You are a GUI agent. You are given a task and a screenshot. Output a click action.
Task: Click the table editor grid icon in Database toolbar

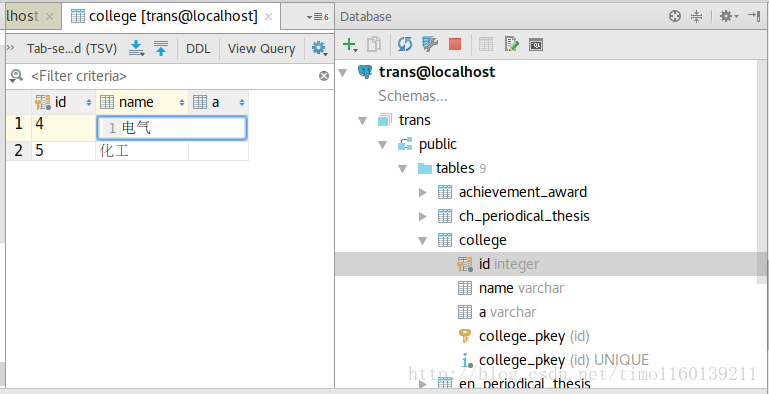coord(486,45)
